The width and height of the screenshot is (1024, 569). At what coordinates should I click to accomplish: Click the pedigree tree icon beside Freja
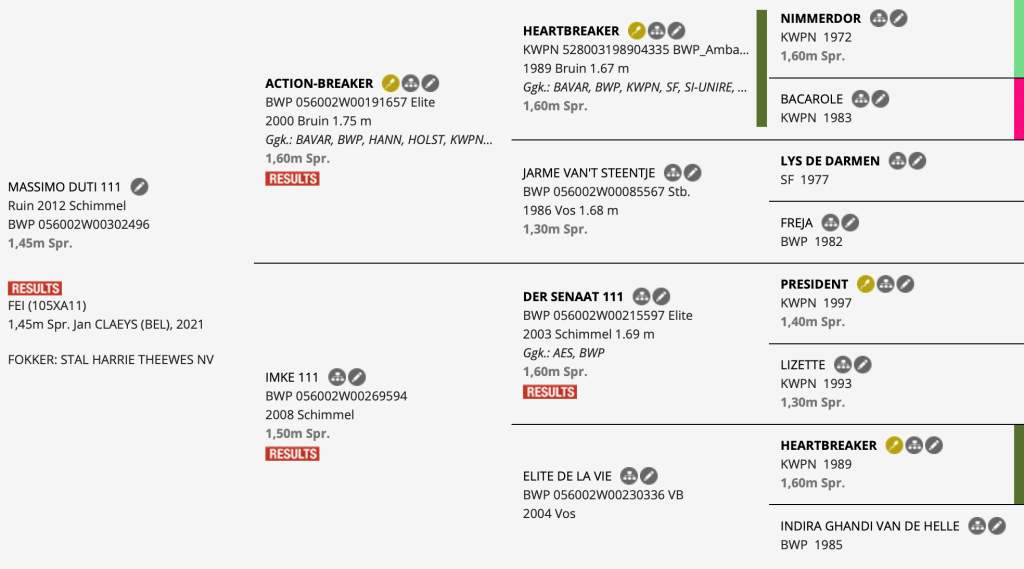pos(830,222)
